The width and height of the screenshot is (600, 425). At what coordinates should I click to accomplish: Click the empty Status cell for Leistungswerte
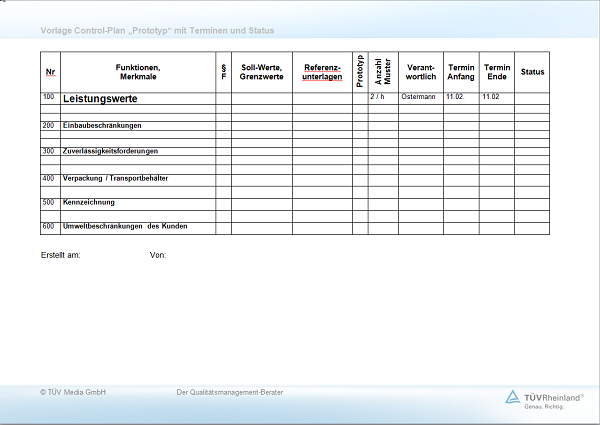(x=532, y=98)
